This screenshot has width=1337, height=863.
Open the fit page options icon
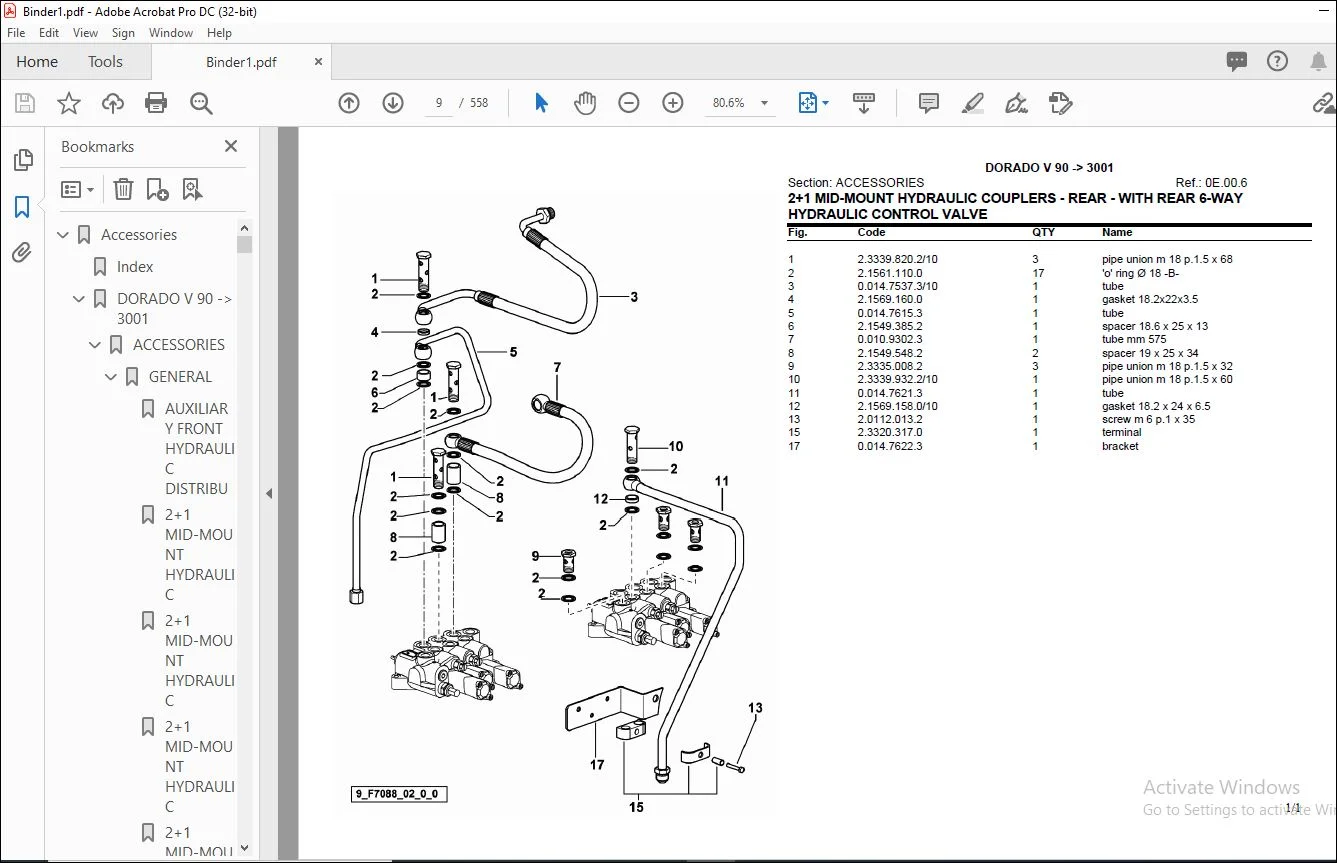pos(812,103)
